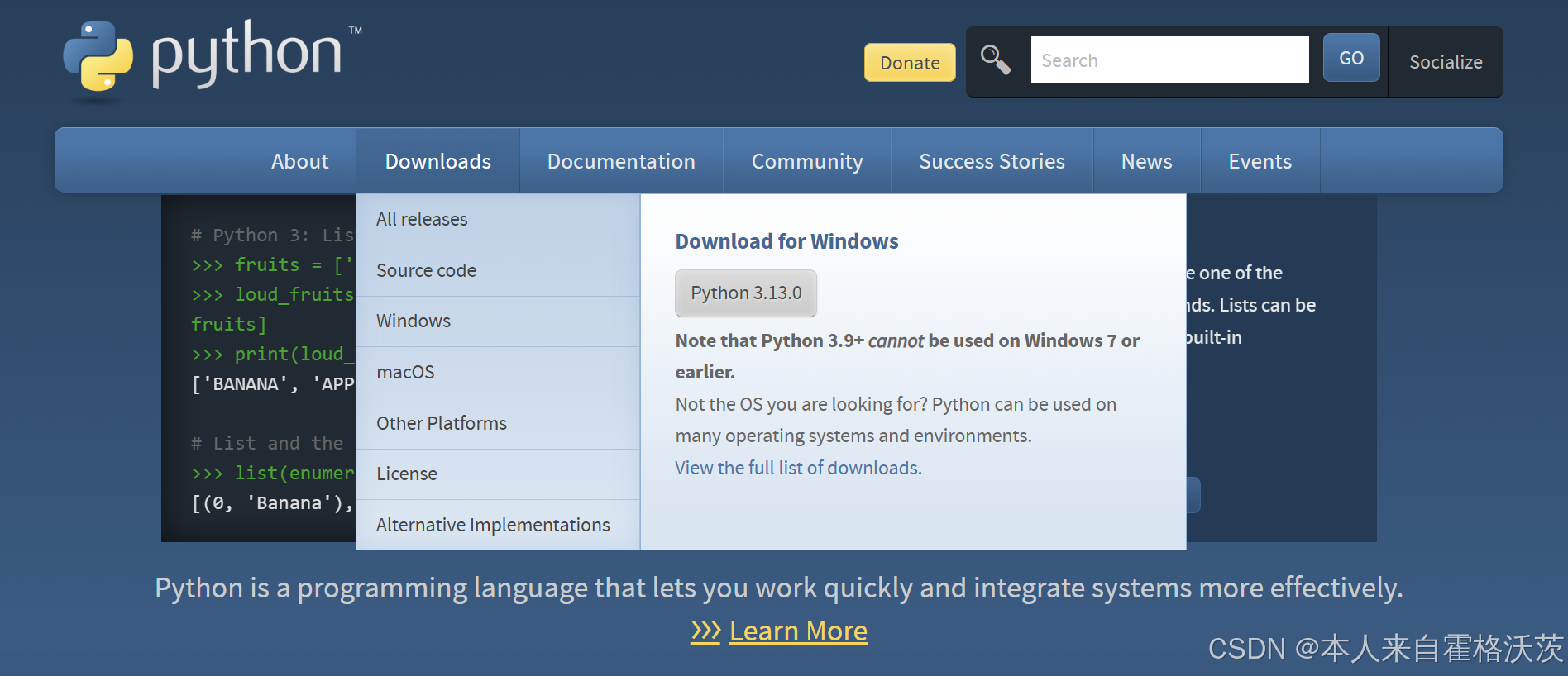The width and height of the screenshot is (1568, 676).
Task: Choose Windows from Downloads menu
Action: (498, 321)
